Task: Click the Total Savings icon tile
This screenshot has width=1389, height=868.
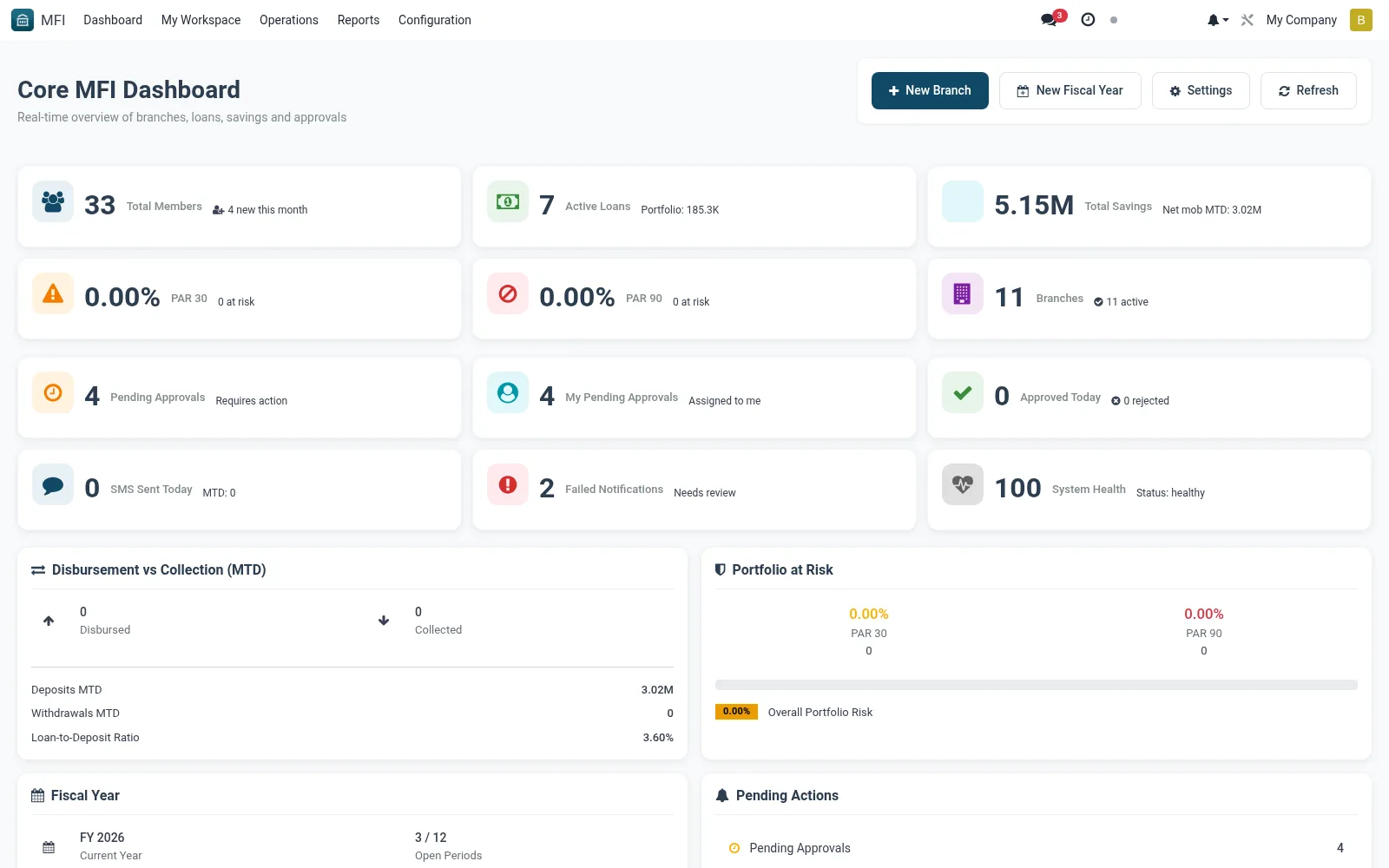Action: click(963, 201)
